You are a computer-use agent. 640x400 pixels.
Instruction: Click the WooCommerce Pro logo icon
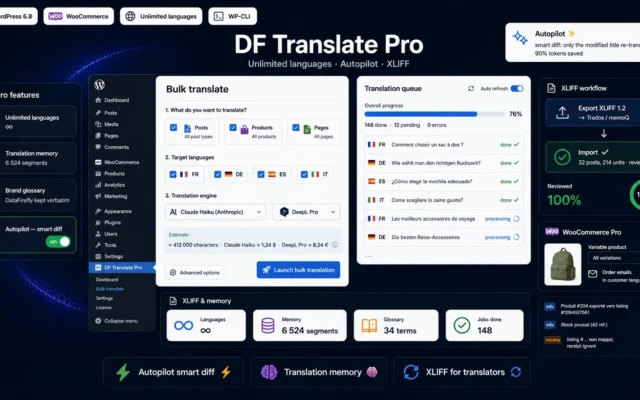click(x=552, y=232)
